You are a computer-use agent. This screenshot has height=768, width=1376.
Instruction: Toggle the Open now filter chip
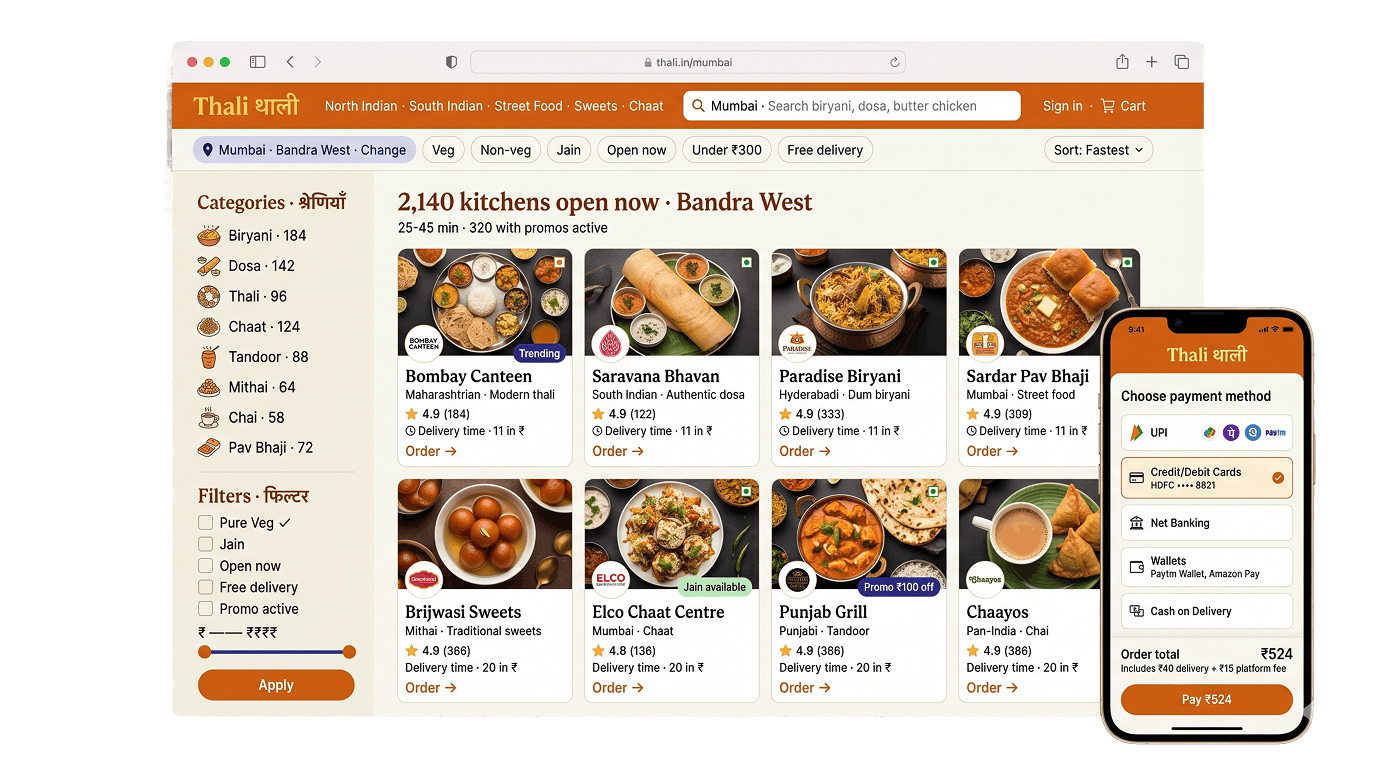pyautogui.click(x=636, y=150)
